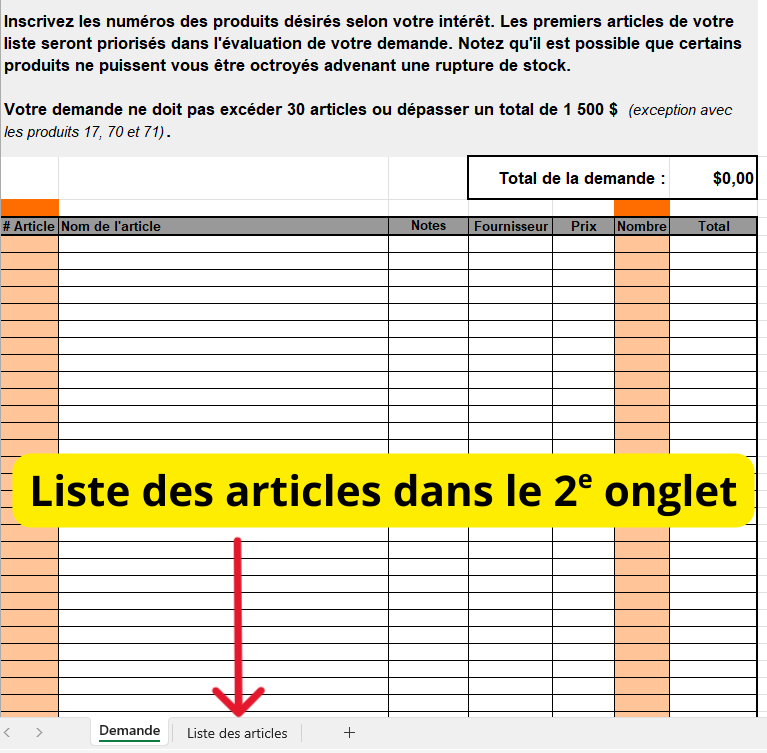The height and width of the screenshot is (753, 767).
Task: Click the Prix column header cell
Action: [583, 226]
